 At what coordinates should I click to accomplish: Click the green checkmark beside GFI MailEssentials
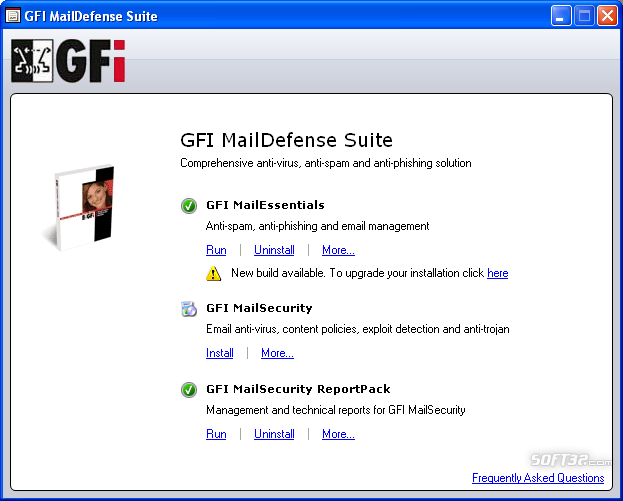tap(189, 206)
